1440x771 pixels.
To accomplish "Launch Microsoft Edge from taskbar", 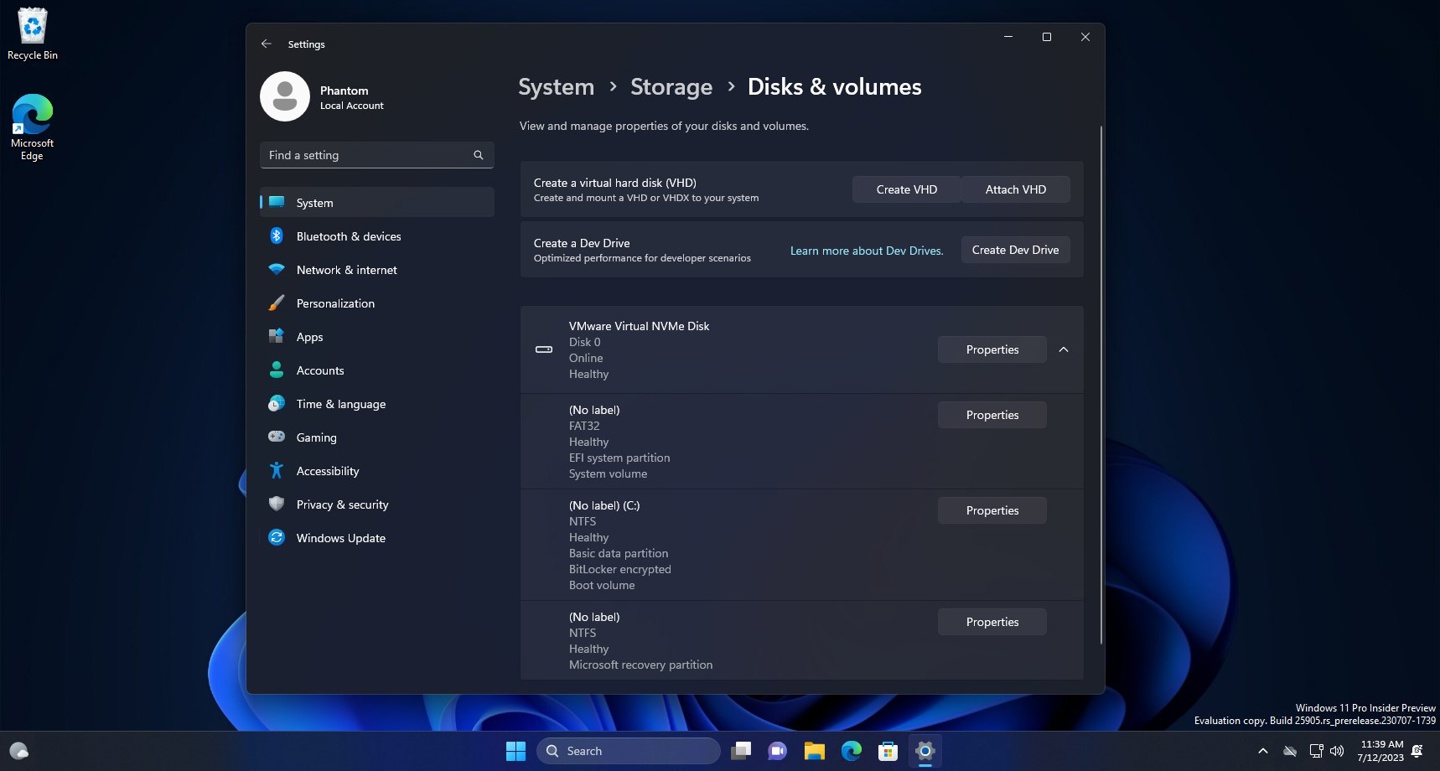I will point(851,750).
